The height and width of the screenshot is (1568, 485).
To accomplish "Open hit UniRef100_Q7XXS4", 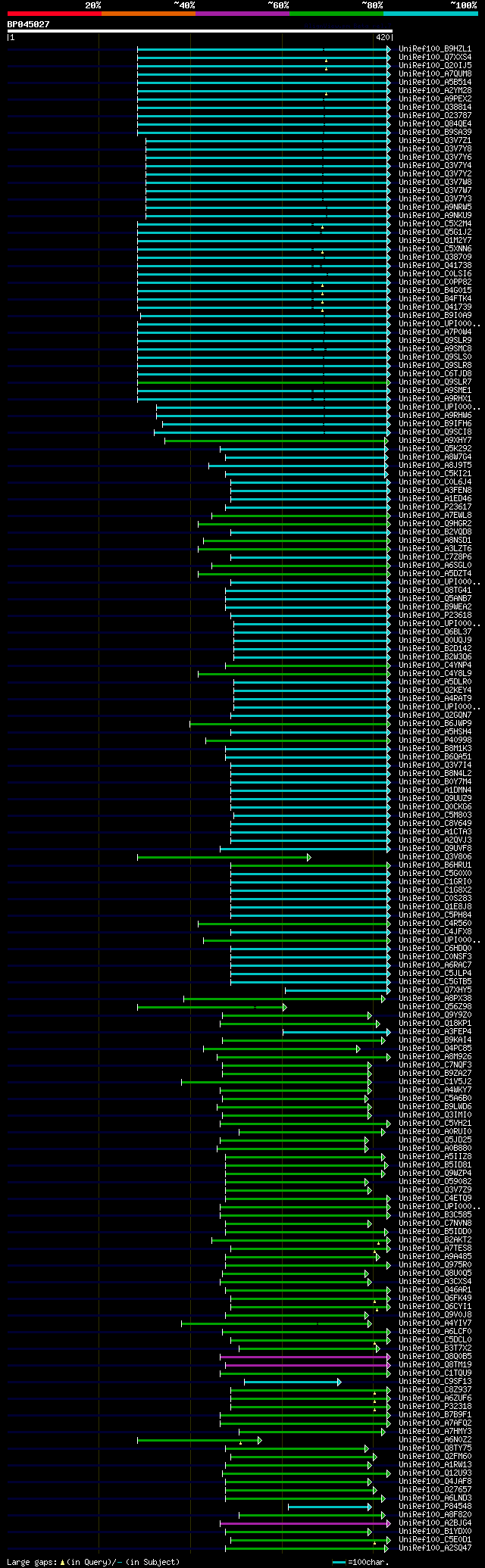I will click(x=435, y=57).
